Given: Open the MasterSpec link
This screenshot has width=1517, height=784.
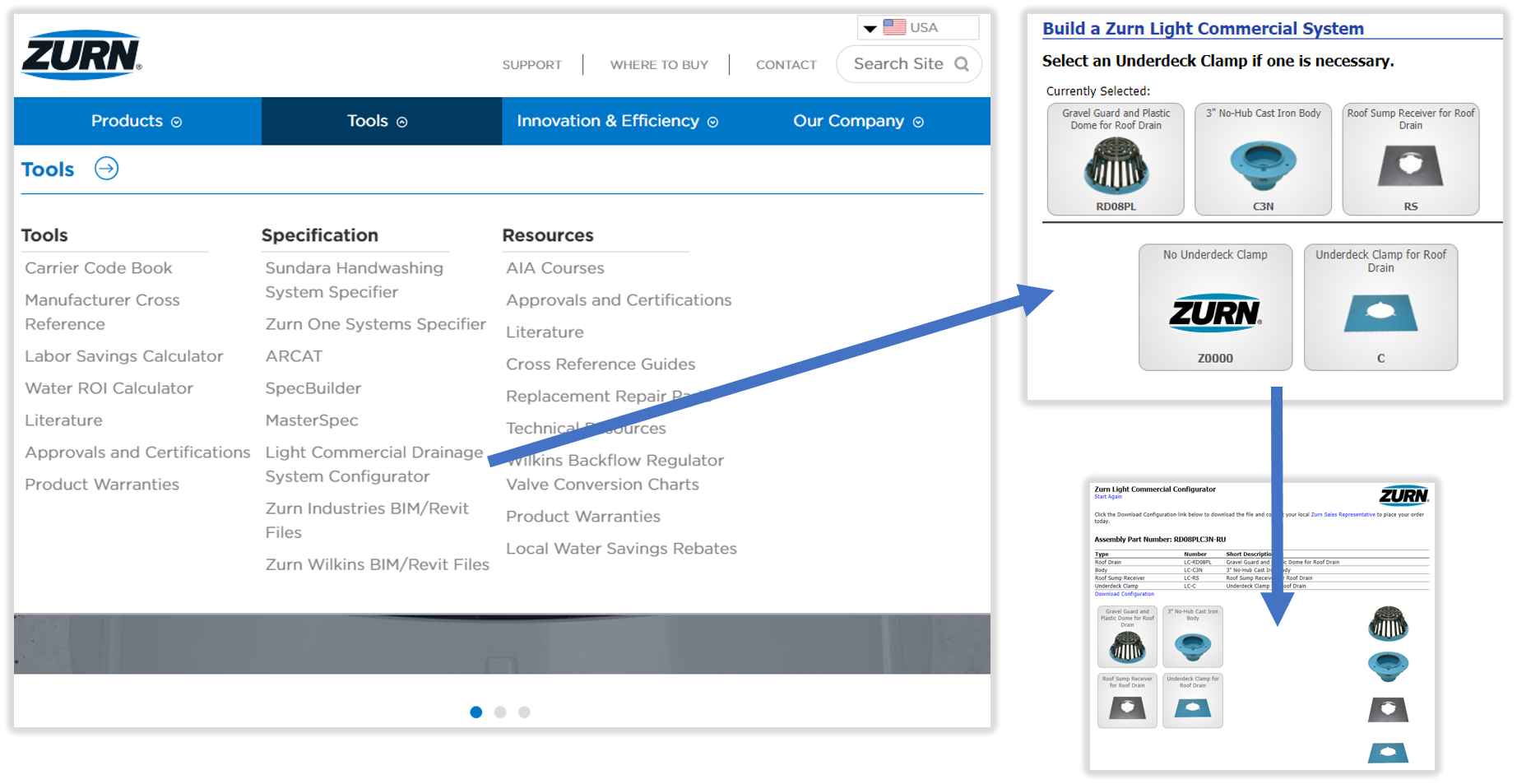Looking at the screenshot, I should coord(312,420).
